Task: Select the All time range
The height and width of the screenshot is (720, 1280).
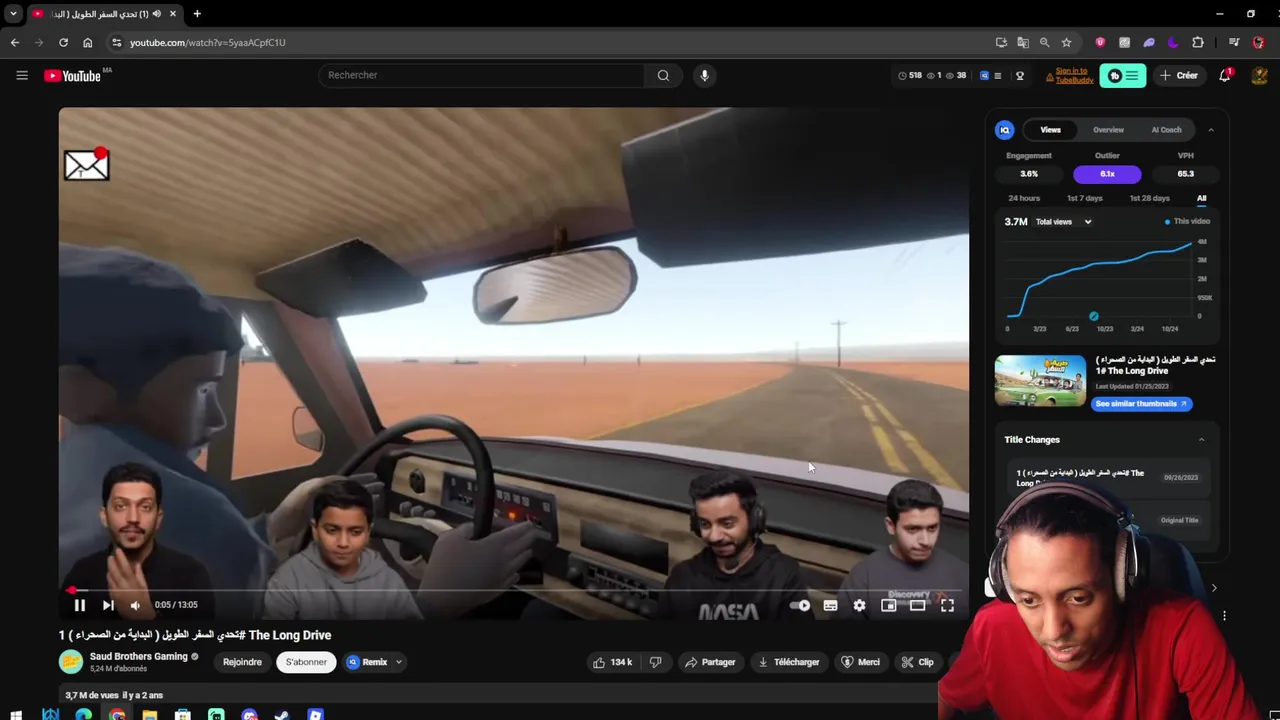Action: 1201,198
